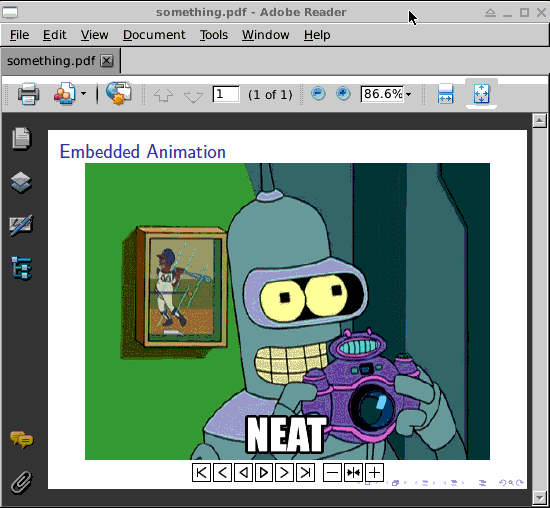
Task: Click the Beamer section navigation icon
Action: [x=454, y=483]
